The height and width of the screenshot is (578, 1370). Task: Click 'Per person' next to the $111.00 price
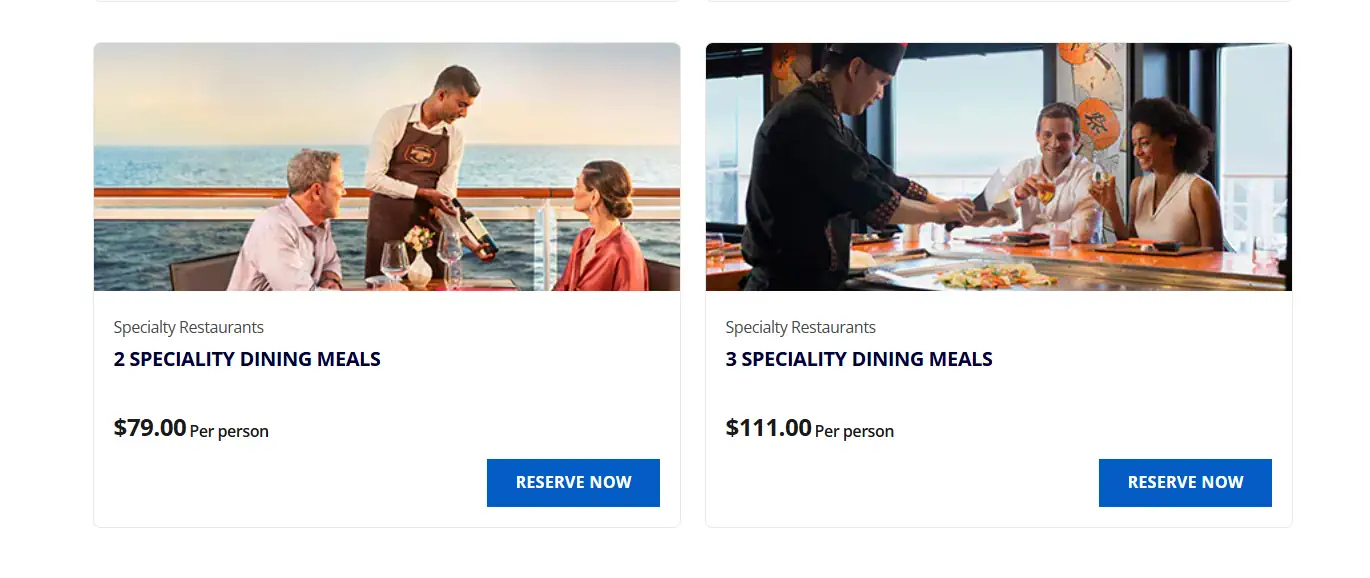[x=854, y=432]
